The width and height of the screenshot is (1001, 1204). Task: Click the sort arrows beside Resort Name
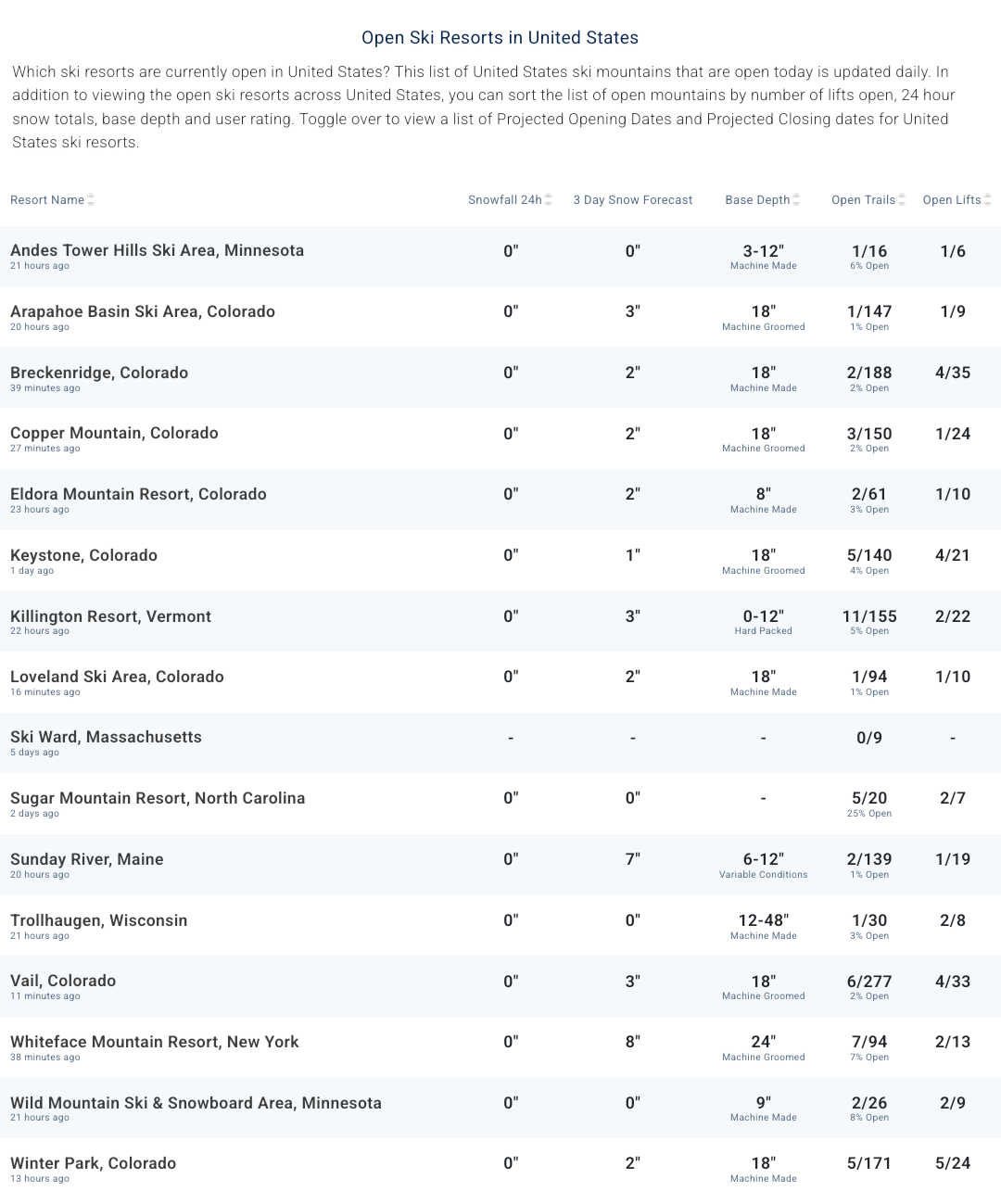pyautogui.click(x=91, y=200)
